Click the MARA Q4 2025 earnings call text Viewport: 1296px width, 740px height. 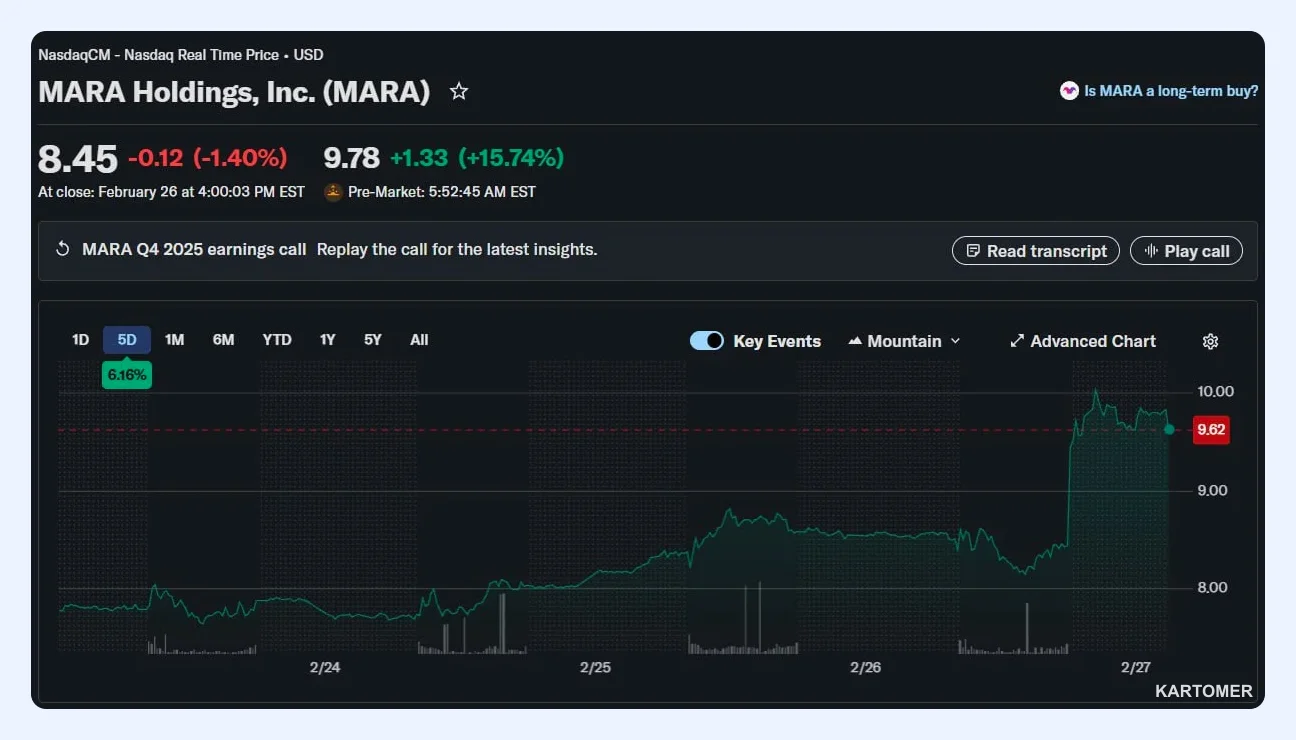[194, 250]
